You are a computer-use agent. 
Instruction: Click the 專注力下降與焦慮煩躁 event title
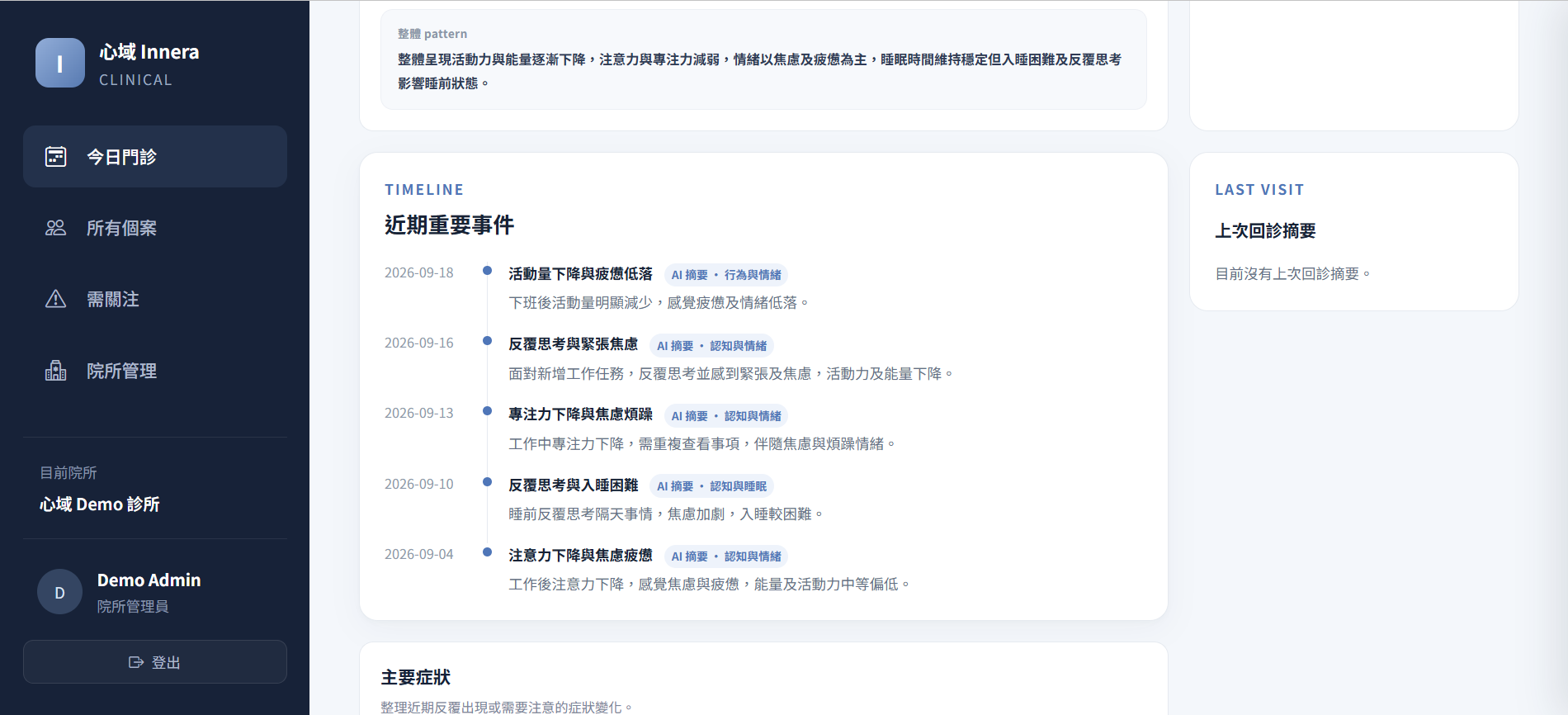(x=580, y=414)
